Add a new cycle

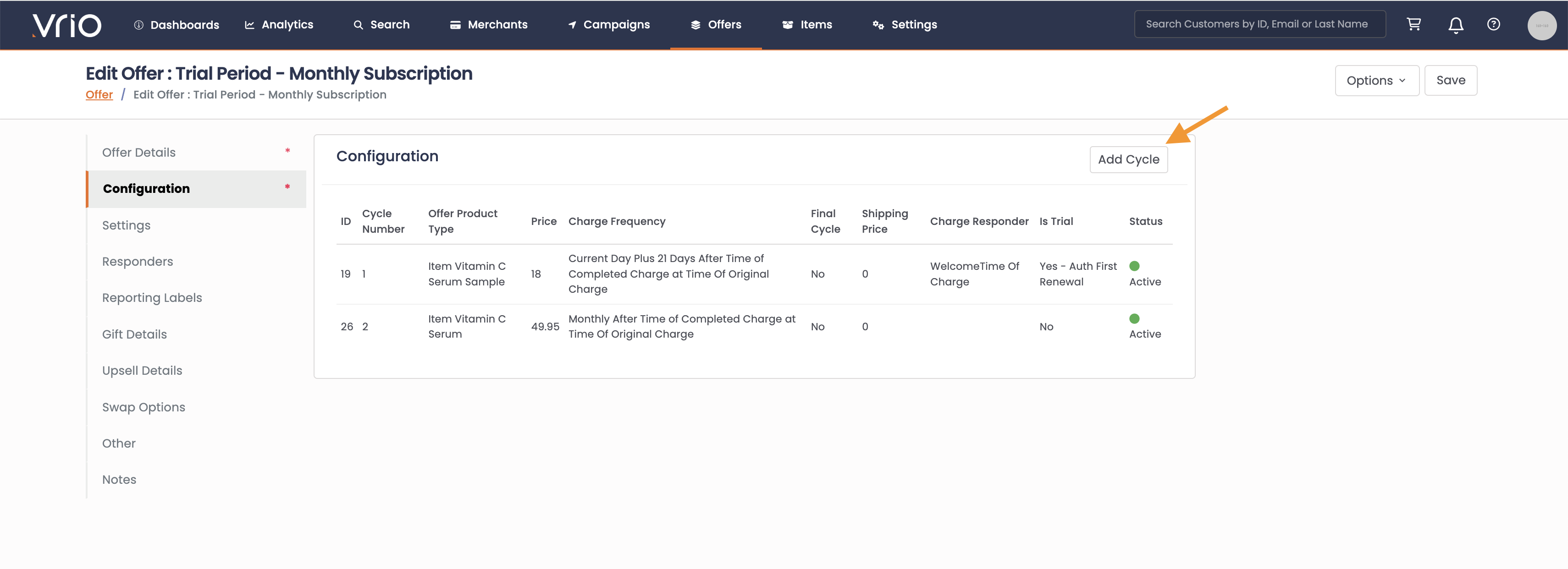point(1128,159)
